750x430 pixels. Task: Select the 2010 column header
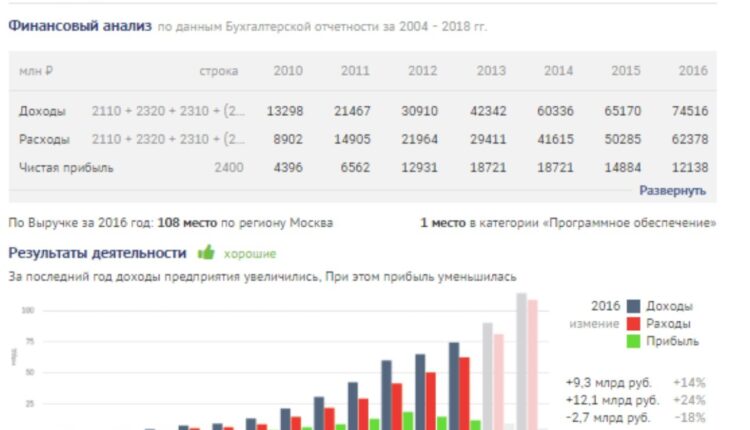(x=288, y=71)
